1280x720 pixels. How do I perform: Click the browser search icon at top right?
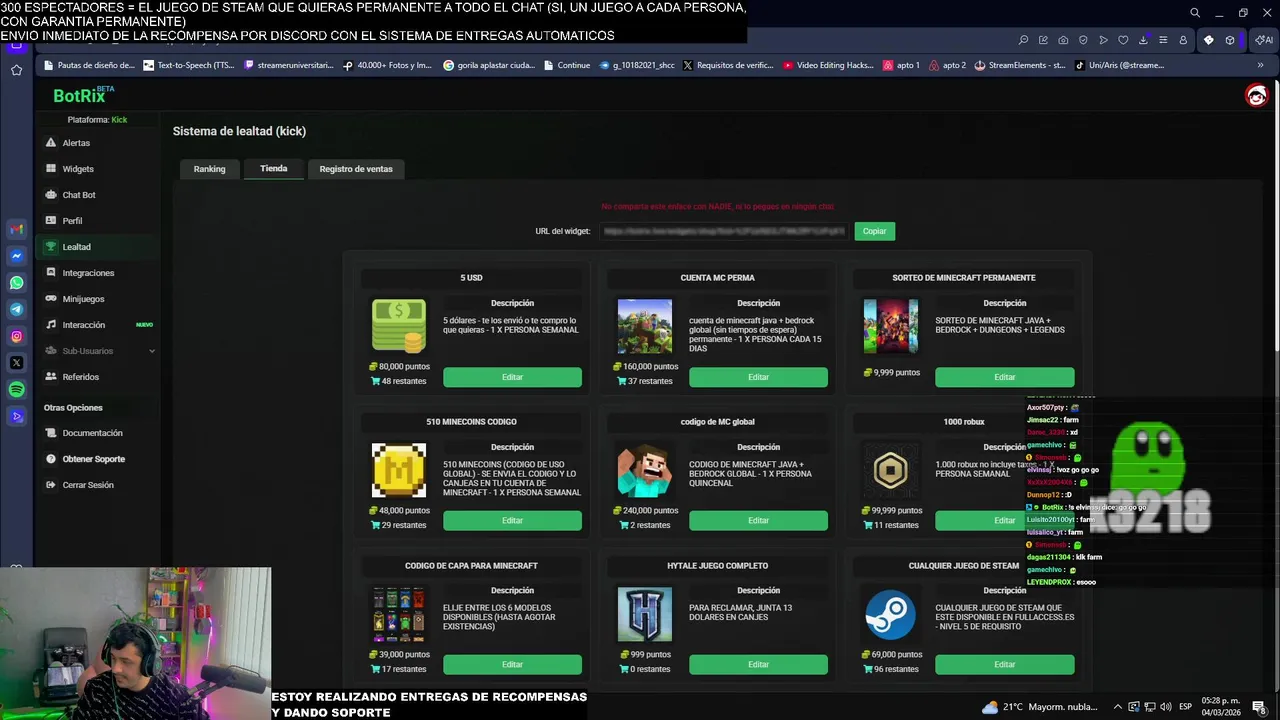[x=1194, y=13]
